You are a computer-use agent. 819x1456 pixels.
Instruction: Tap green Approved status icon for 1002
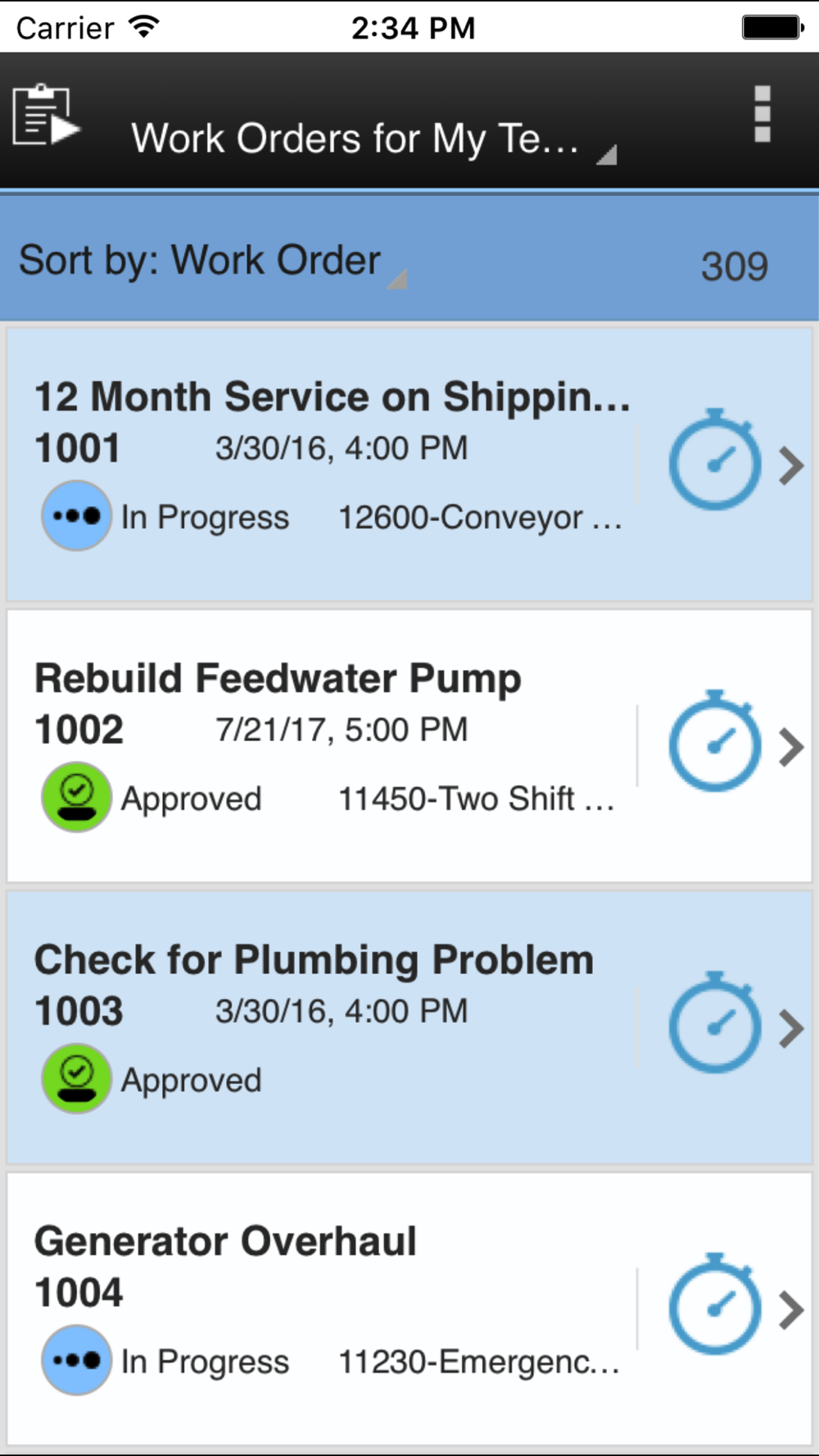click(76, 798)
